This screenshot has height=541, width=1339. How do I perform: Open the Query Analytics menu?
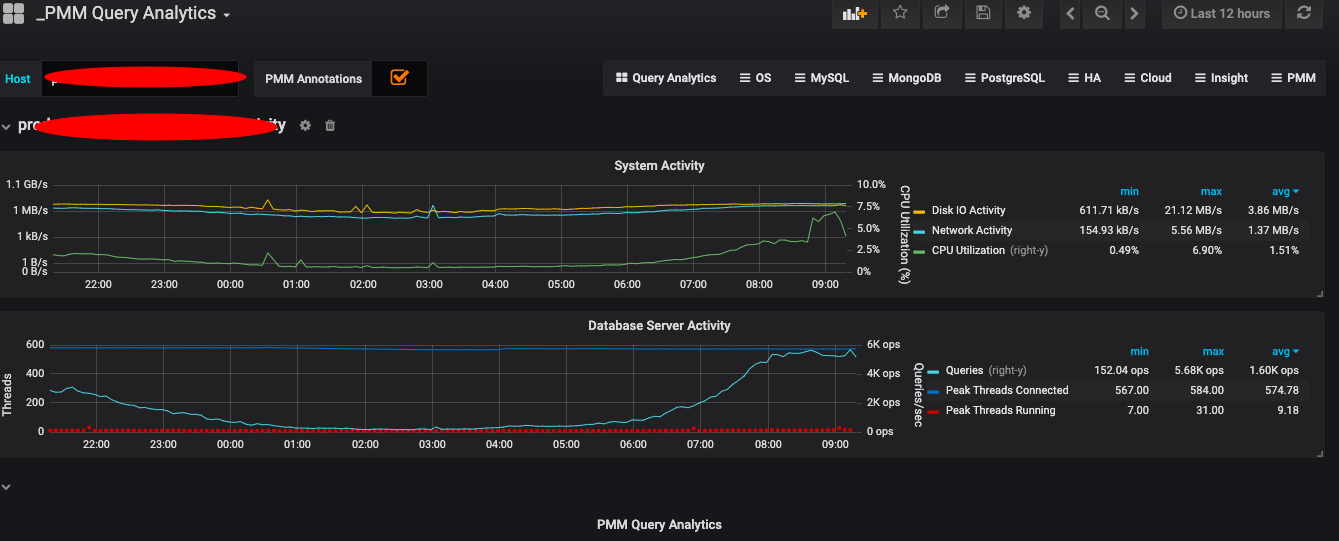click(x=666, y=78)
